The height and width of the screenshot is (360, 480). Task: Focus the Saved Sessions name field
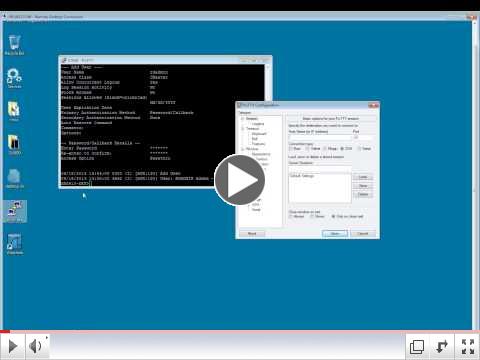coord(320,168)
